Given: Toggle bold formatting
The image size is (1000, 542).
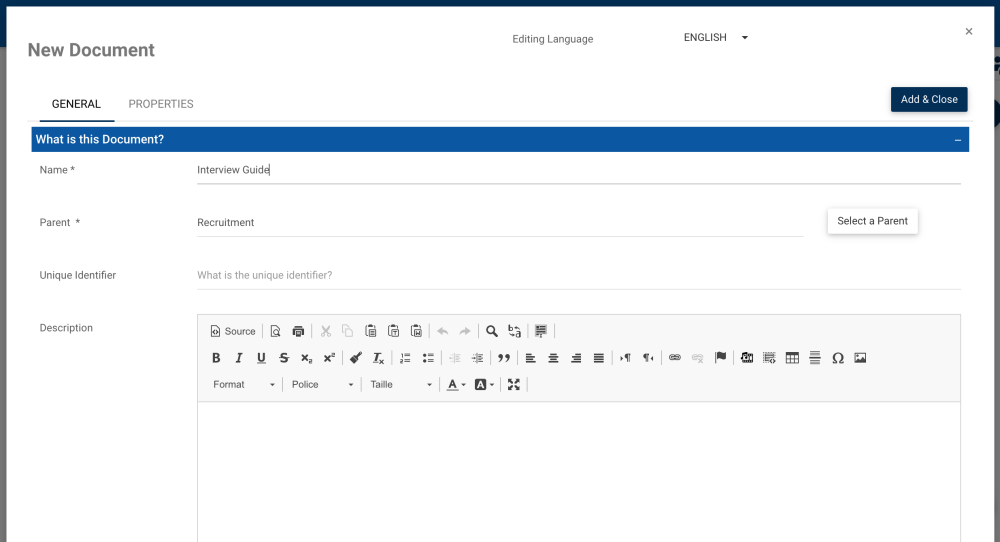Looking at the screenshot, I should click(216, 358).
